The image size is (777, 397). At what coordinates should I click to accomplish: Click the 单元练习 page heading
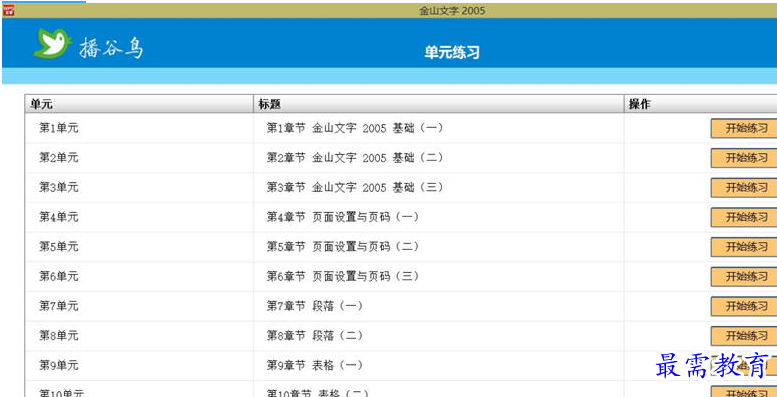point(452,53)
